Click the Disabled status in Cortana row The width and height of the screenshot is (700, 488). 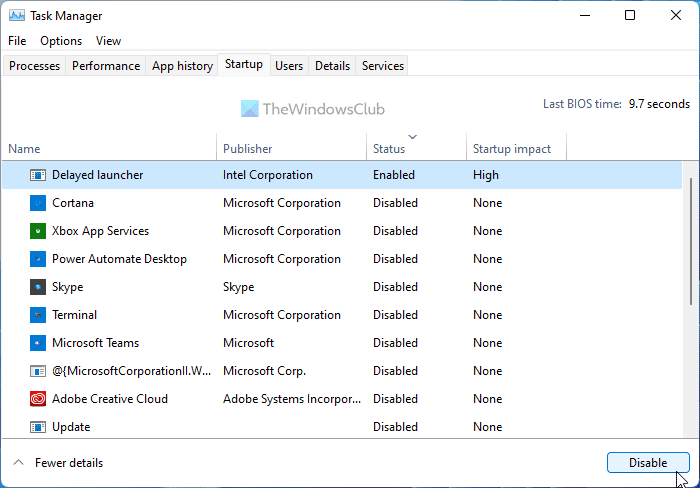coord(395,203)
